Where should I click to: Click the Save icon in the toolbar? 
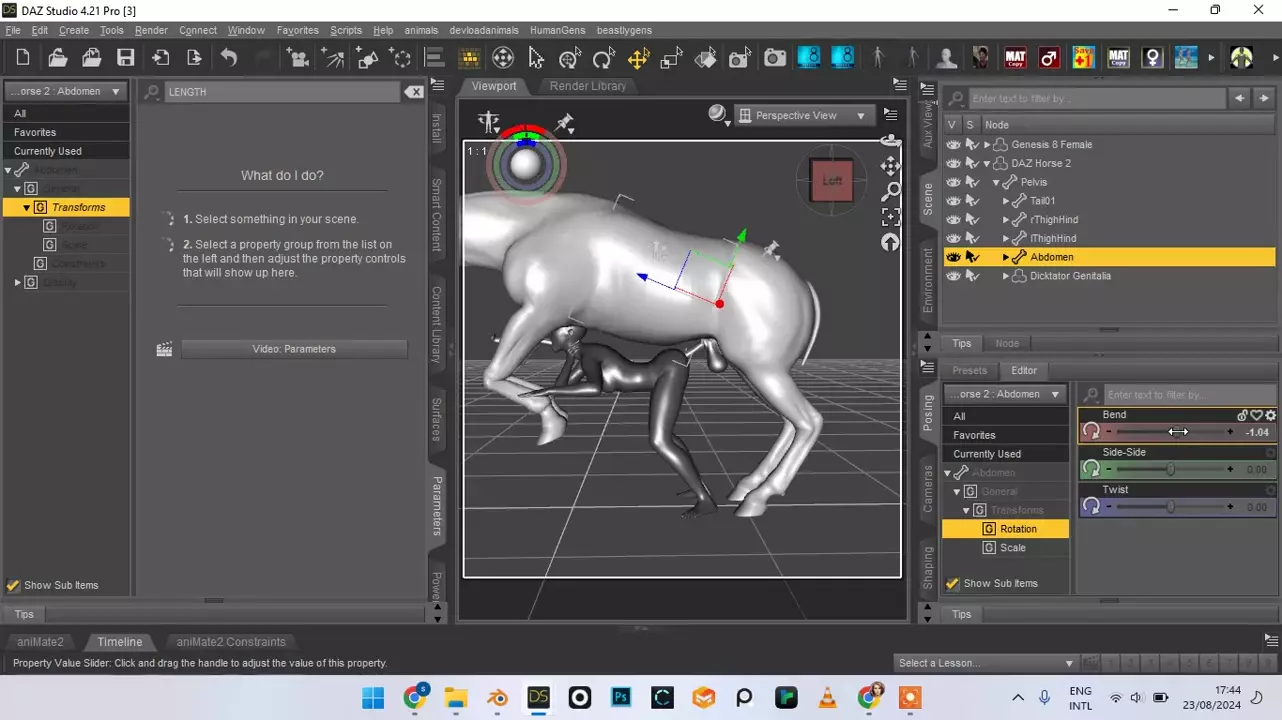click(x=125, y=58)
